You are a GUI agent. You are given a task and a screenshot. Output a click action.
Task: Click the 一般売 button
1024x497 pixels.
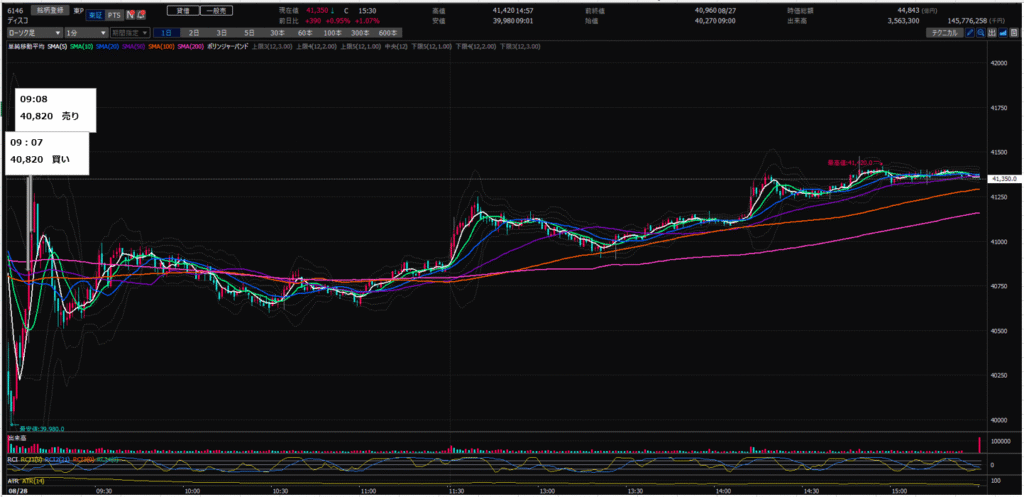click(215, 11)
